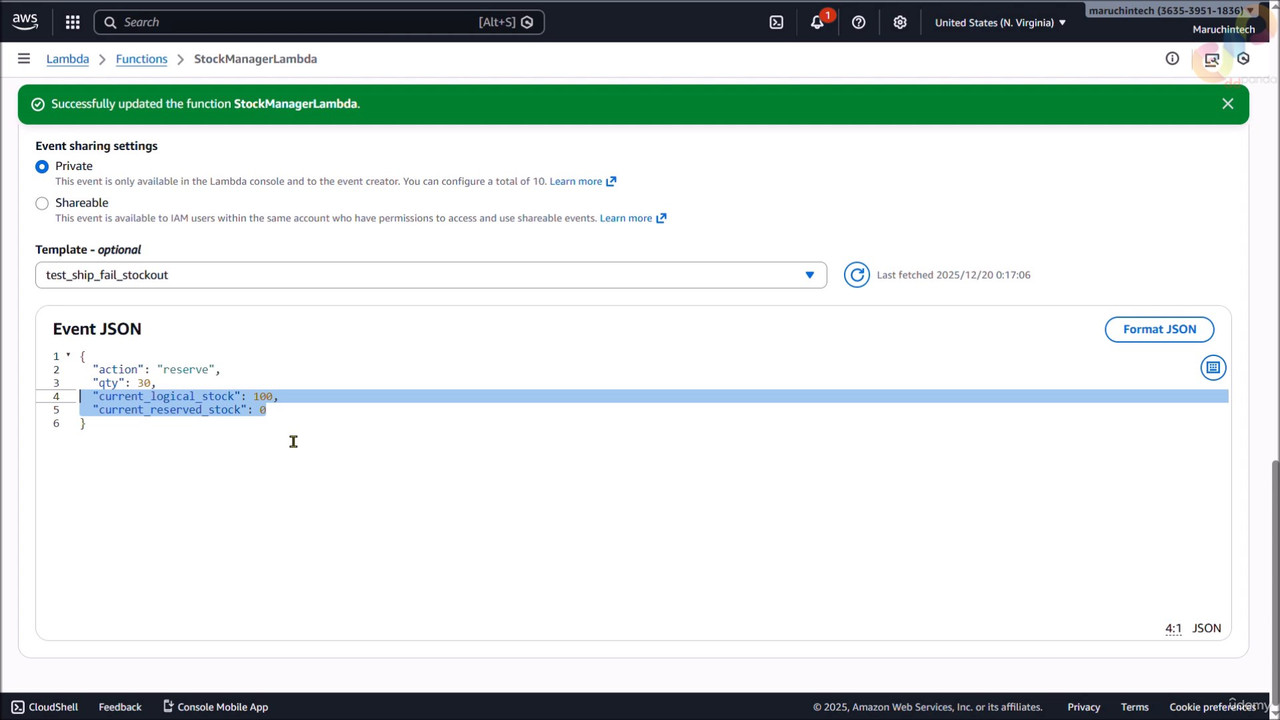Viewport: 1280px width, 720px height.
Task: Open CloudShell in the footer
Action: click(44, 707)
